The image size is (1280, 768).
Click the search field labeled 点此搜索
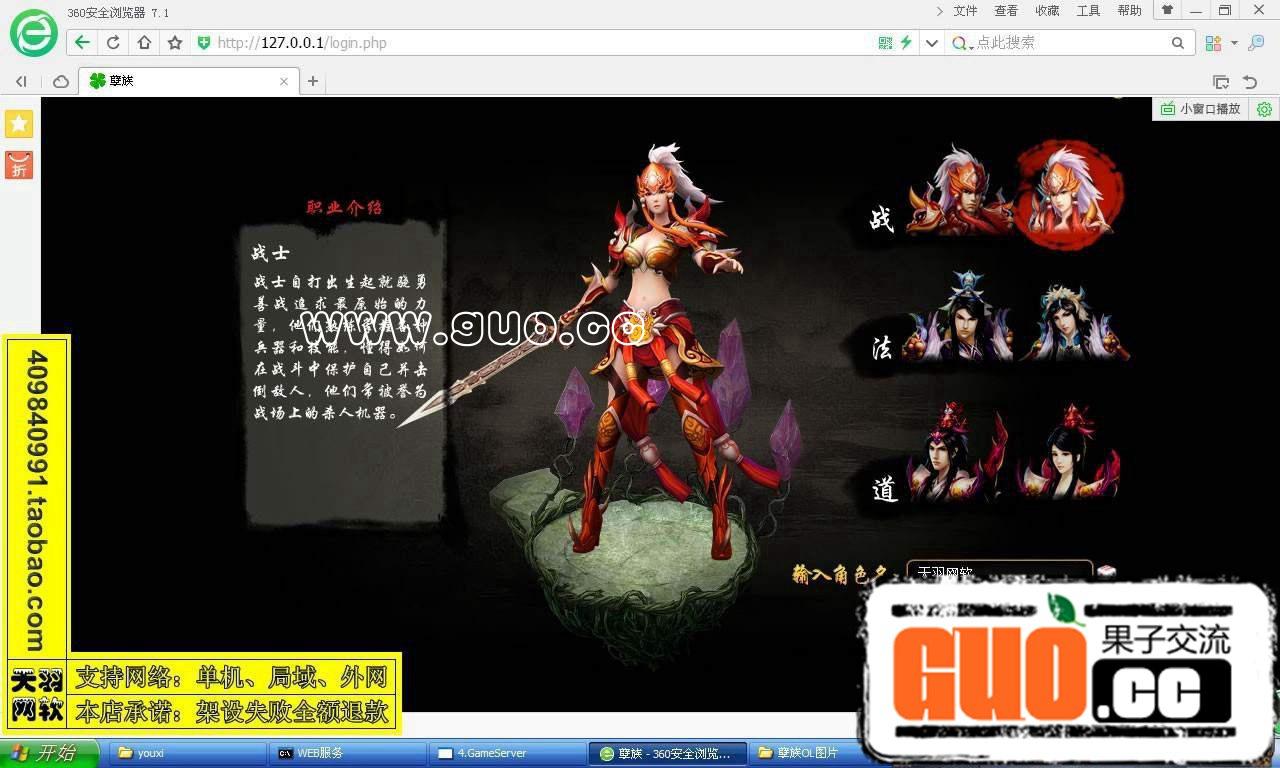(1070, 43)
